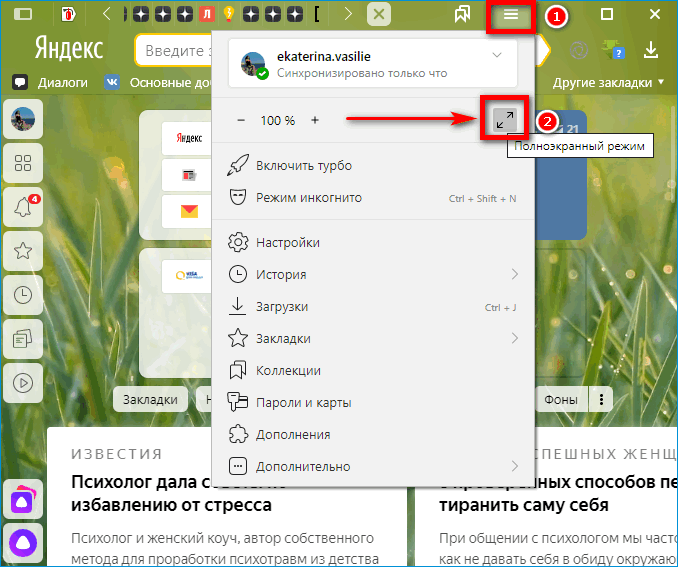Click the 100 % zoom value
This screenshot has height=567, width=678.
(278, 120)
